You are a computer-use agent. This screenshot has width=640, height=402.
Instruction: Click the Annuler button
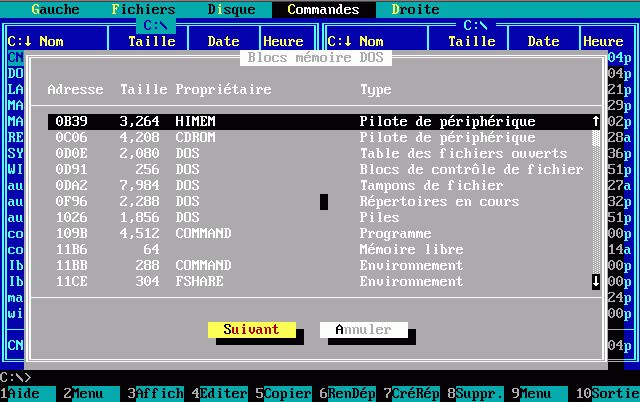[x=363, y=329]
